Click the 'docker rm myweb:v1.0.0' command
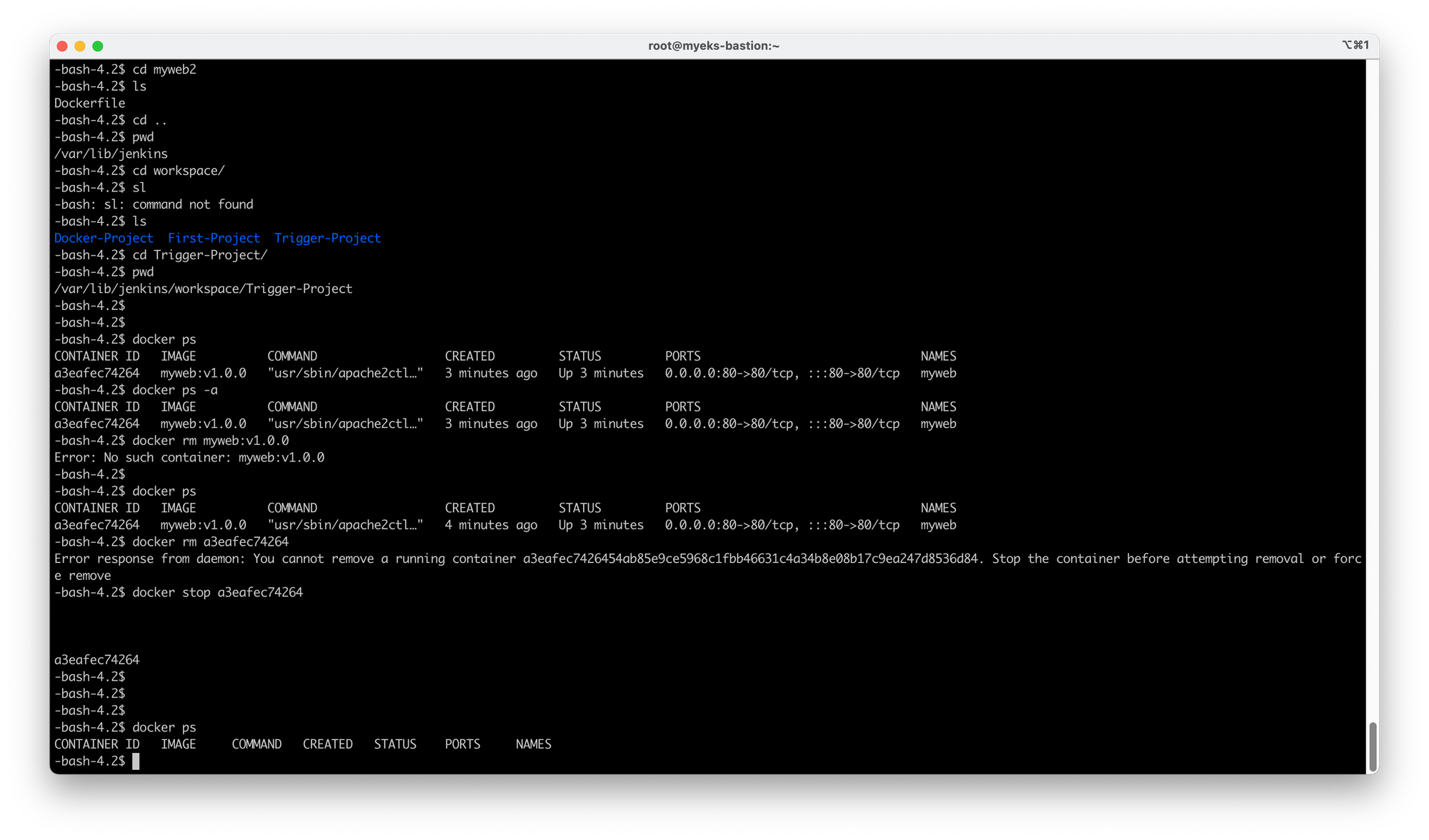The height and width of the screenshot is (840, 1429). pyautogui.click(x=210, y=441)
